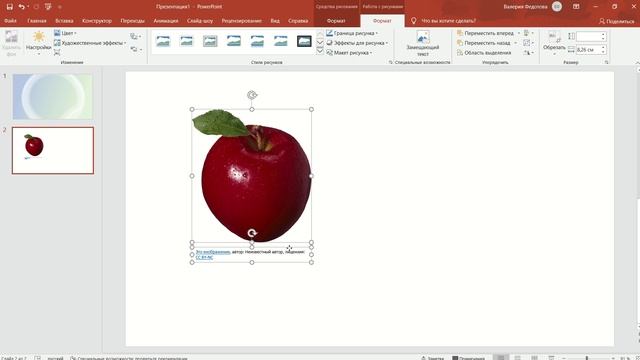Apply the fifth picture style thumbnail
640x360 pixels.
pyautogui.click(x=257, y=41)
